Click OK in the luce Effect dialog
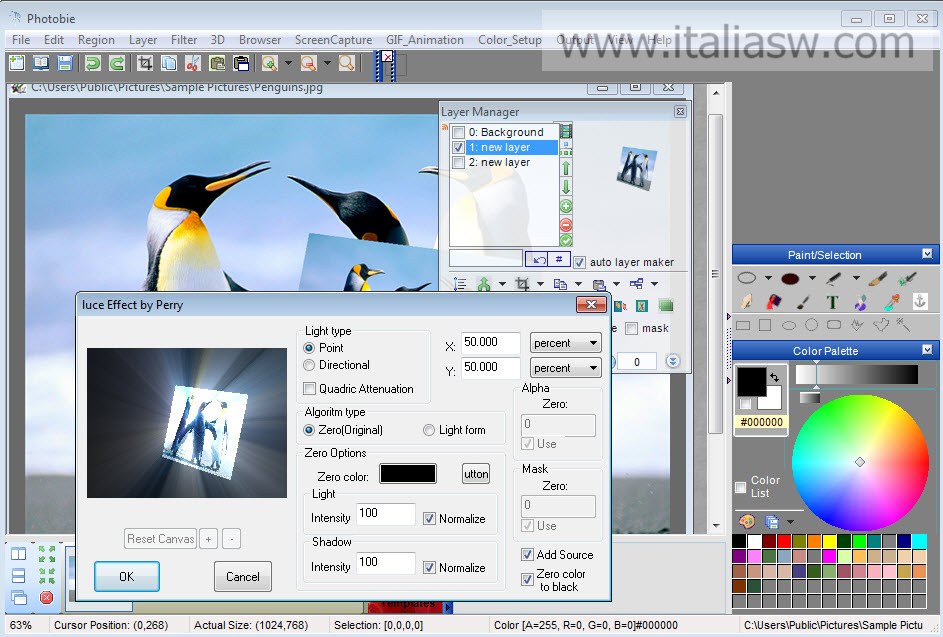943x637 pixels. 127,576
